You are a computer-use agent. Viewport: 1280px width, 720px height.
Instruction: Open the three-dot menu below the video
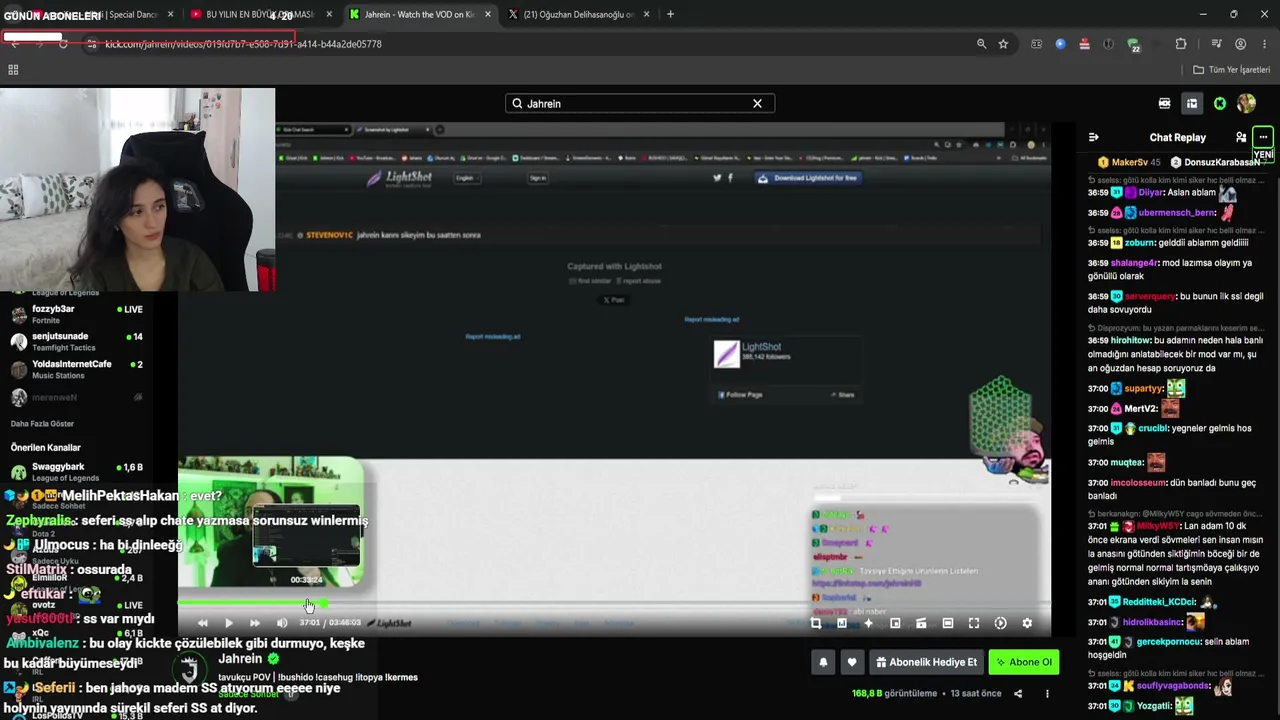pyautogui.click(x=1047, y=694)
